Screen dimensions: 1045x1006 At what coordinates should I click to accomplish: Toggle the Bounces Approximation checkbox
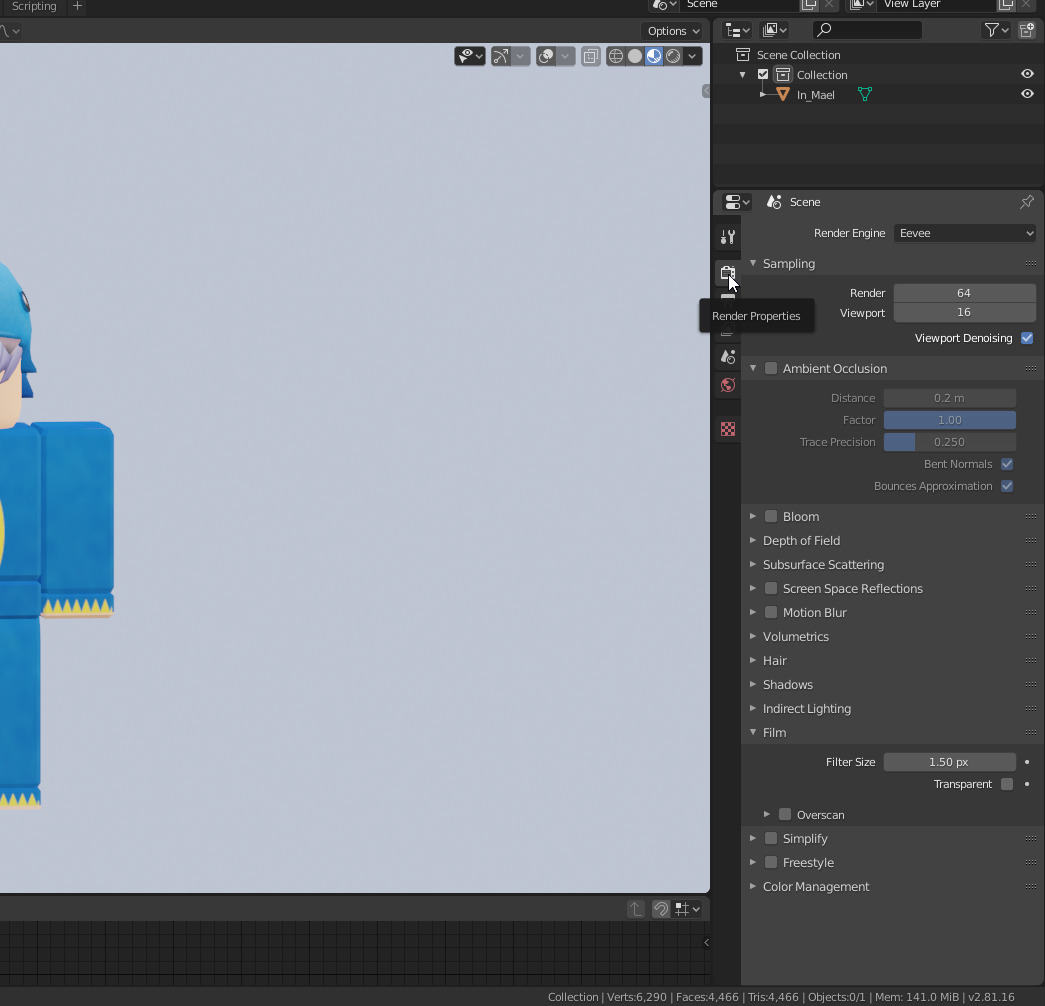[x=1007, y=486]
